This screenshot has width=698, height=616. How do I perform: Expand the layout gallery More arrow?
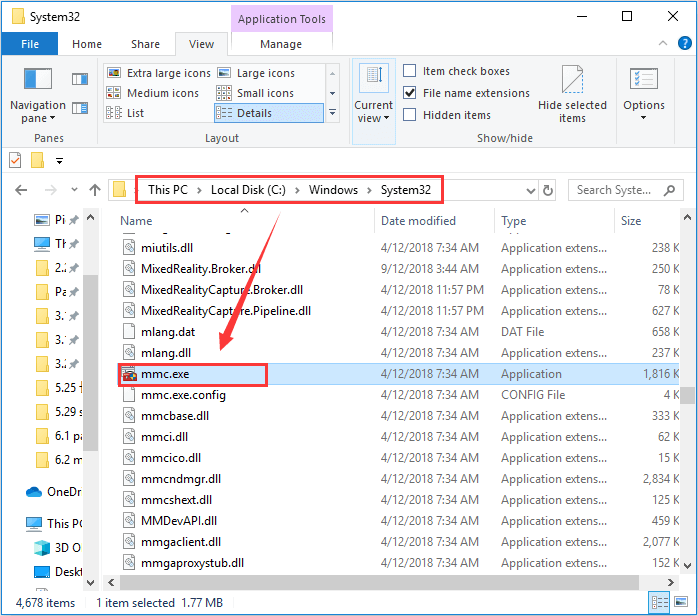[x=333, y=113]
